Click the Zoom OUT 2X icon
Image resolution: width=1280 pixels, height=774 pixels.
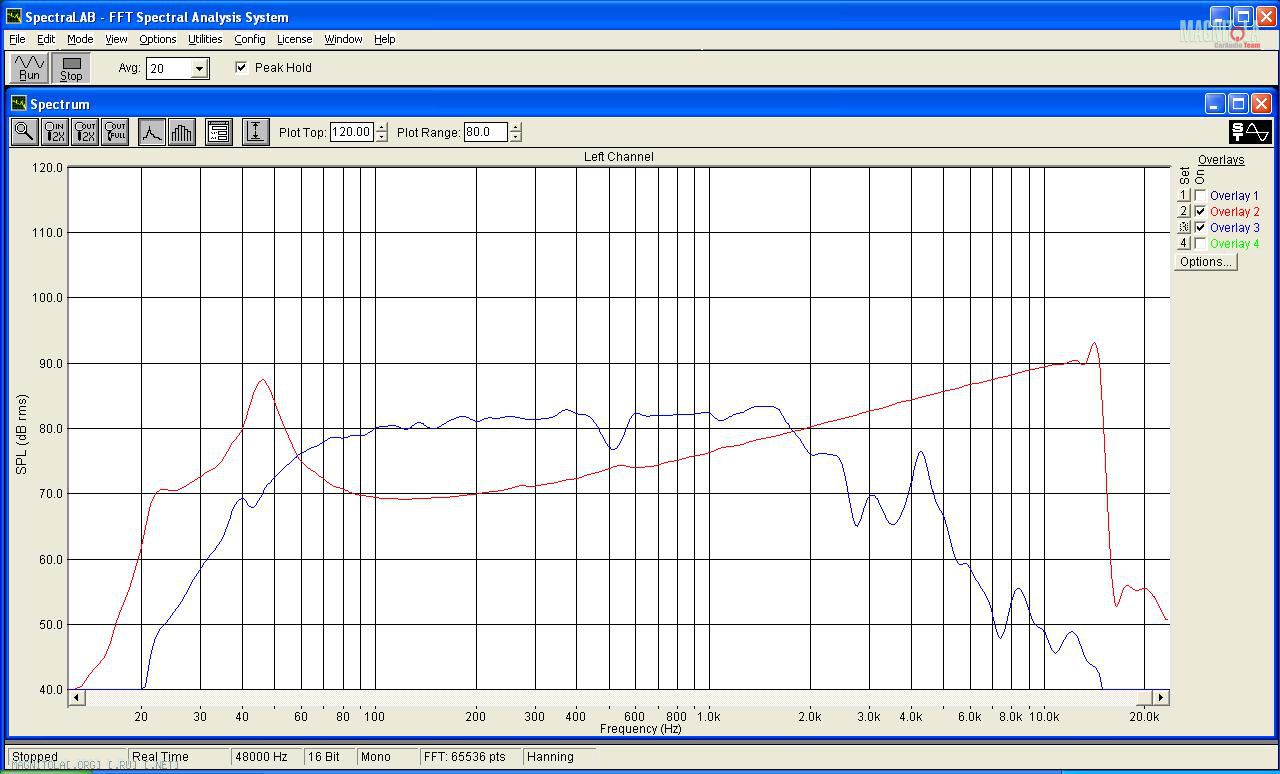tap(84, 132)
